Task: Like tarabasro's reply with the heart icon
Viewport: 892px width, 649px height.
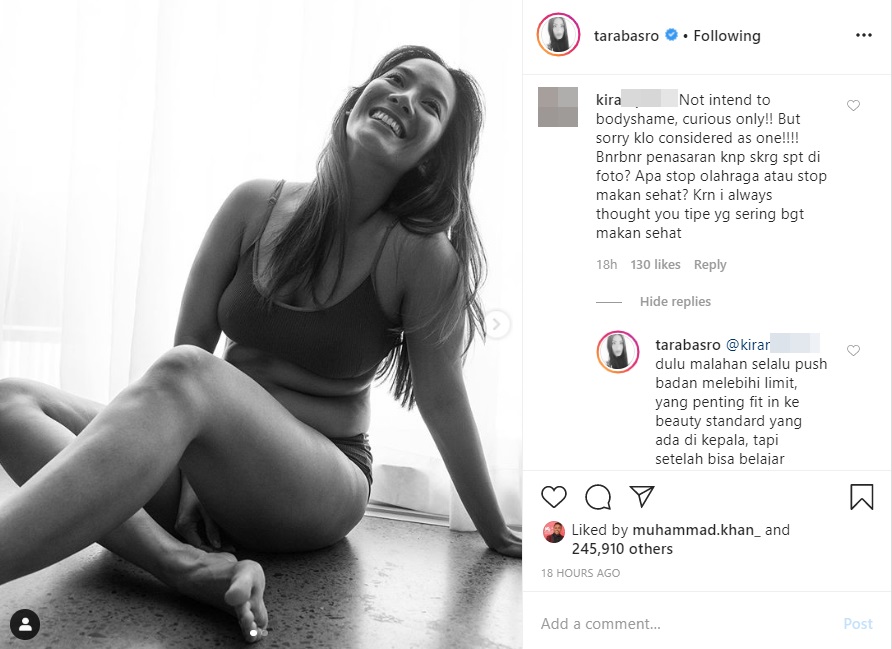Action: click(853, 350)
